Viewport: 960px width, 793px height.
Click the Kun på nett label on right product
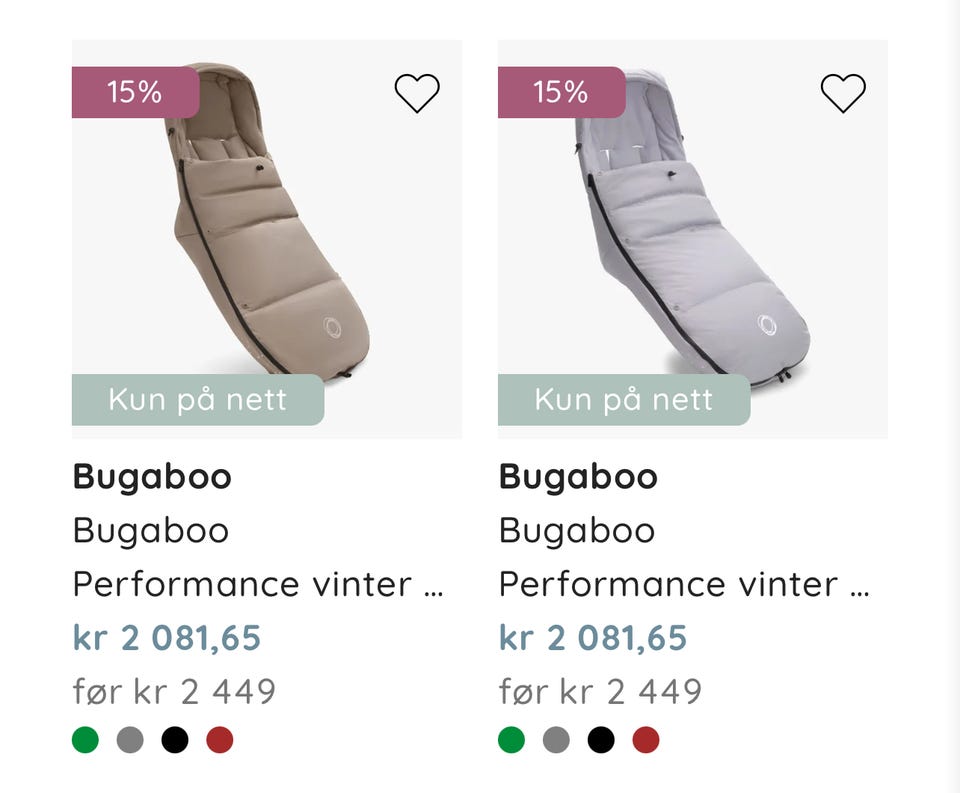pos(623,400)
